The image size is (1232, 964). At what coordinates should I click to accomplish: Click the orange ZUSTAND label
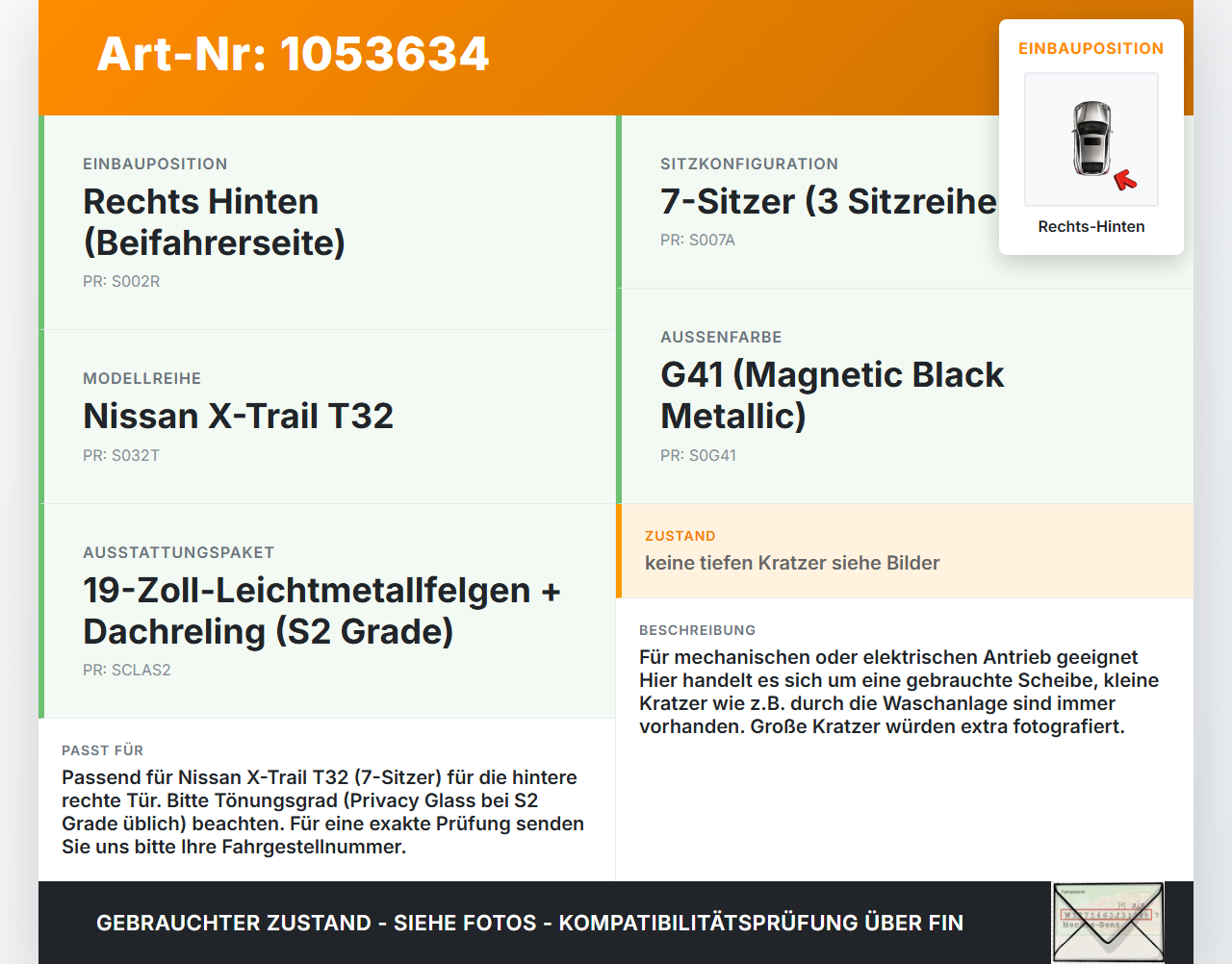(680, 536)
